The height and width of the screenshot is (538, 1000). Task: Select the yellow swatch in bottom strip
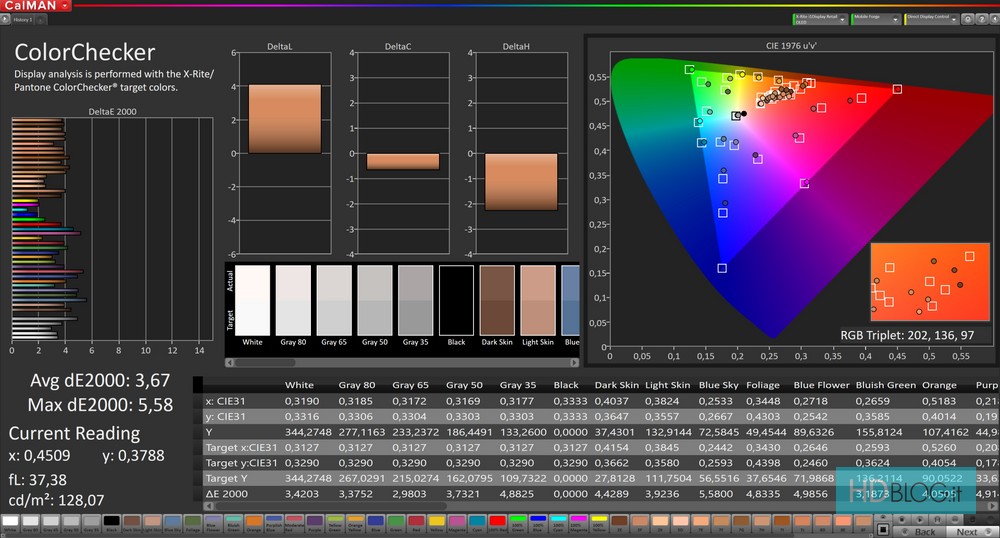(x=436, y=521)
